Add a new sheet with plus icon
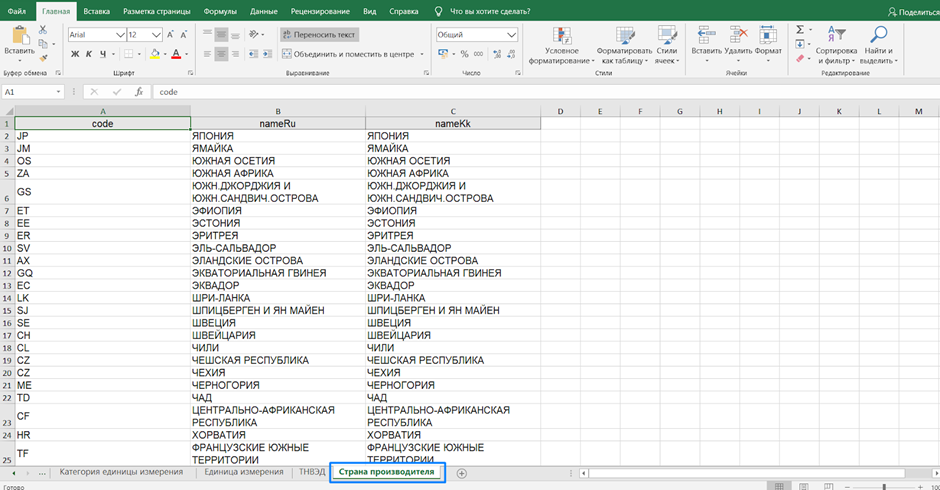 point(462,473)
